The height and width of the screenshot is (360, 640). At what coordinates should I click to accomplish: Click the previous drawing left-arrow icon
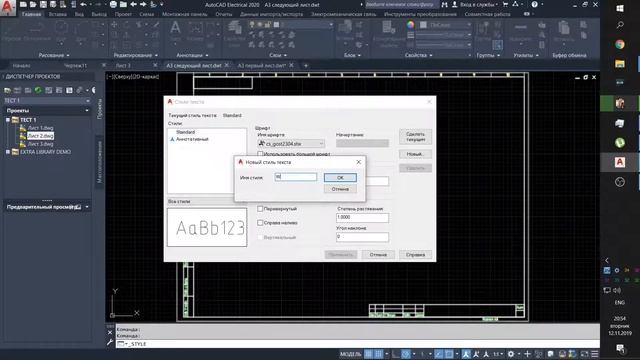coord(133,4)
